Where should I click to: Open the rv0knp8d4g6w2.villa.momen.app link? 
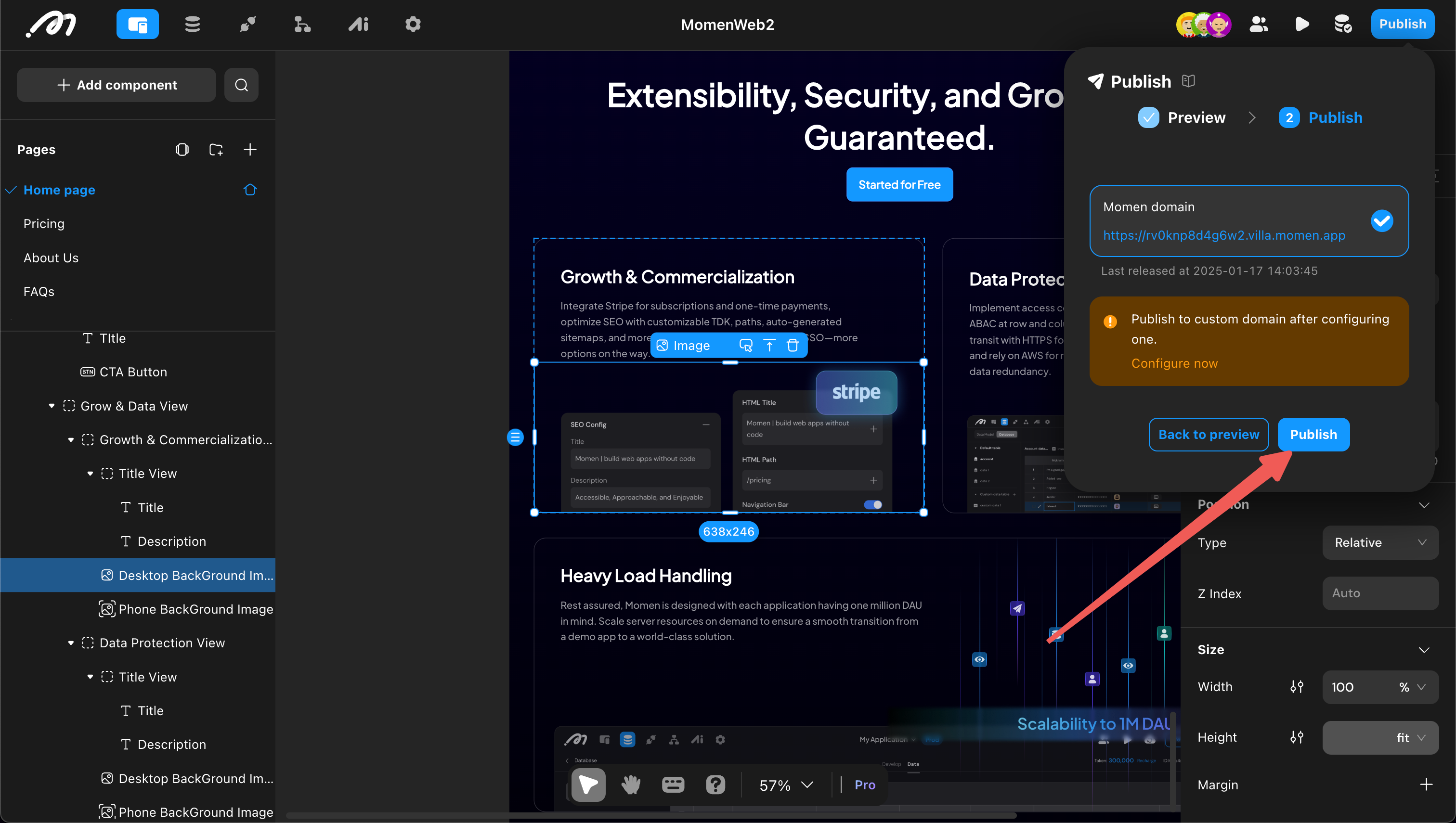click(x=1223, y=235)
